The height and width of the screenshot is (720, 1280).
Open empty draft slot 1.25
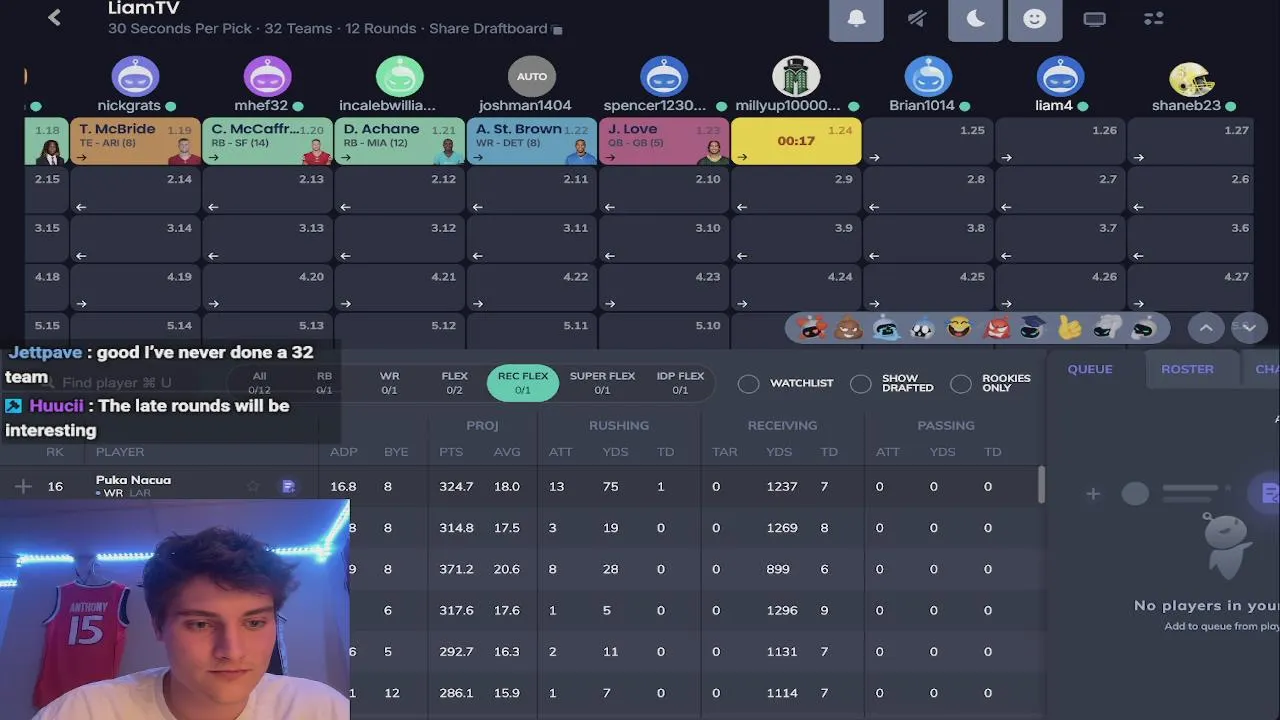[x=927, y=141]
